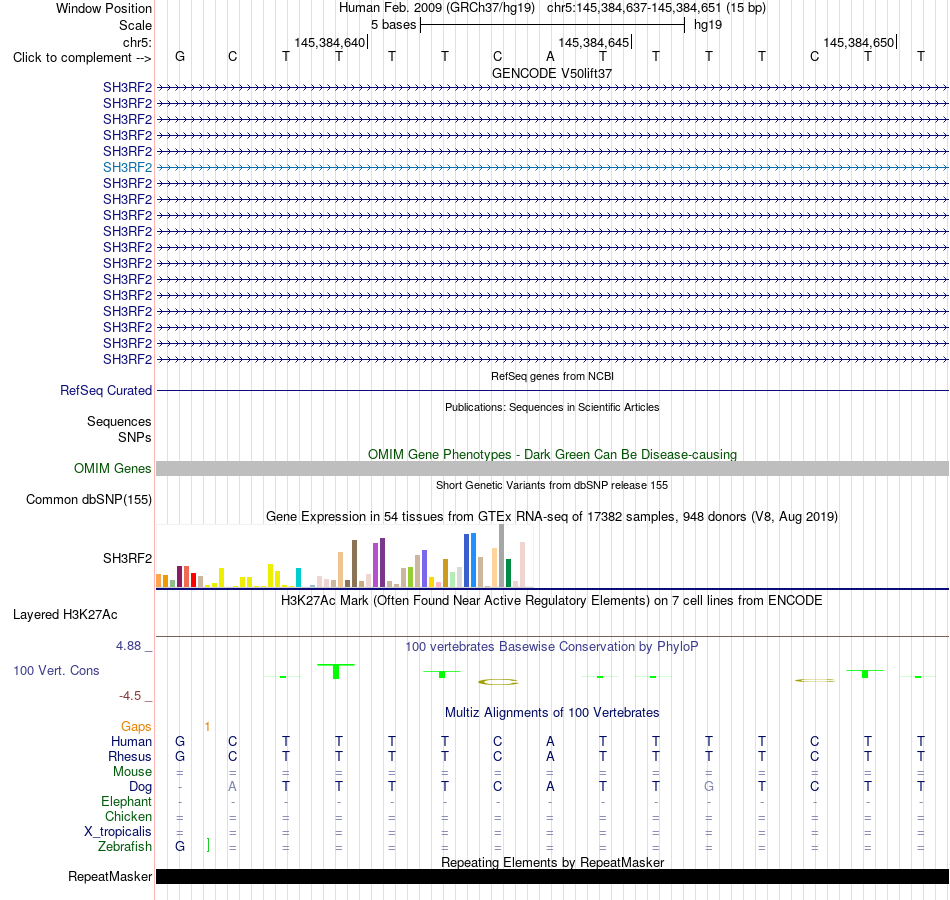Screen dimensions: 950x900
Task: Open the H3K27Ac Mark ENCODE track title
Action: coord(552,601)
